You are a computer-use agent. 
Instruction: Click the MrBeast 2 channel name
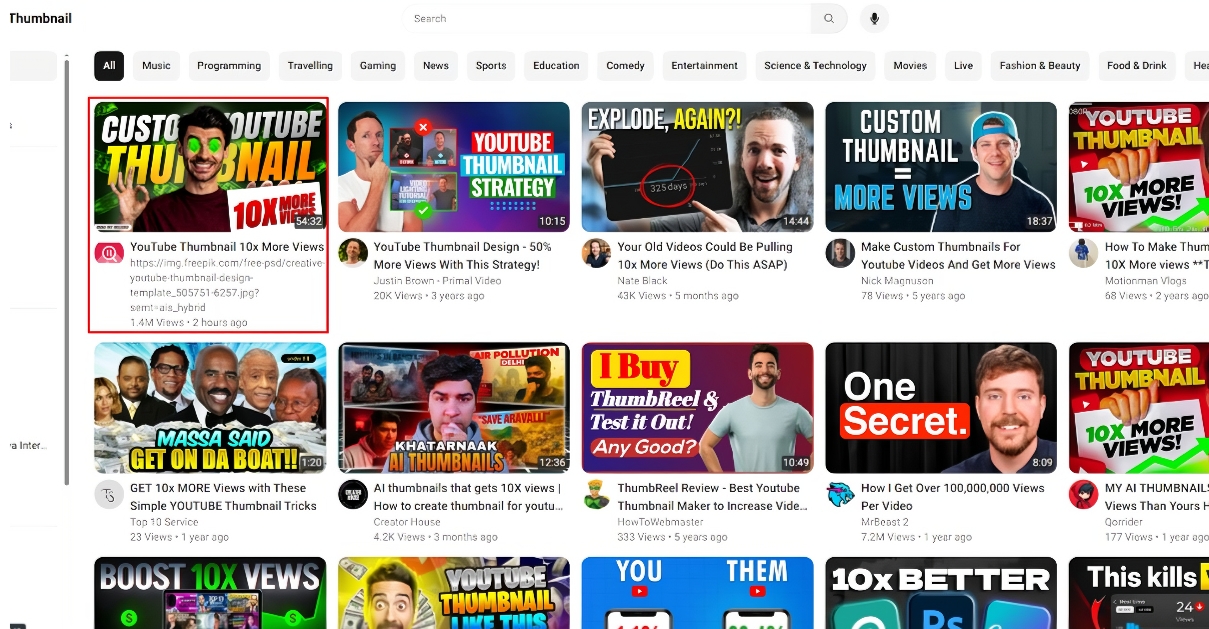[x=885, y=522]
